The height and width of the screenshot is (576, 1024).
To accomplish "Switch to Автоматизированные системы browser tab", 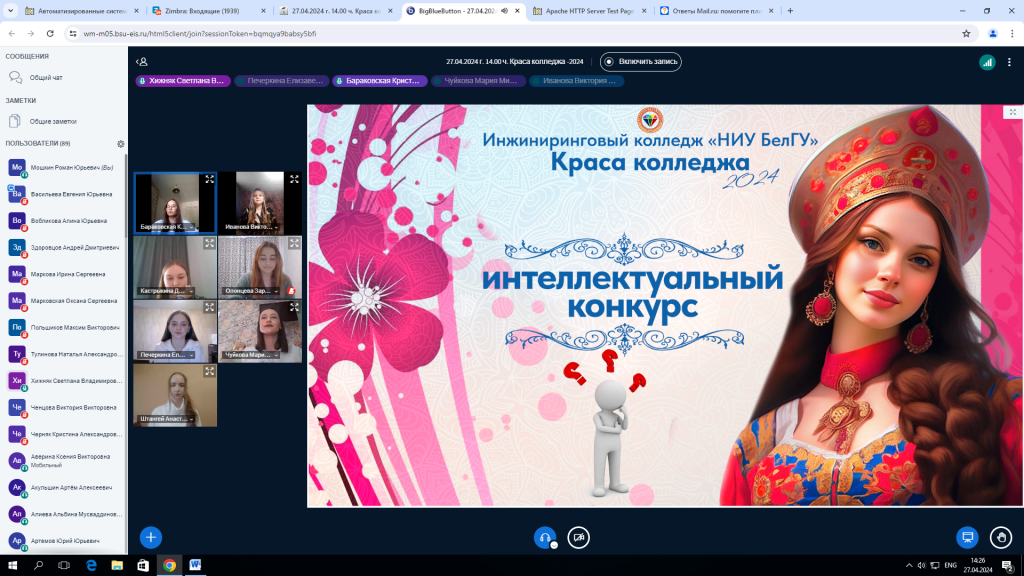I will coord(82,11).
